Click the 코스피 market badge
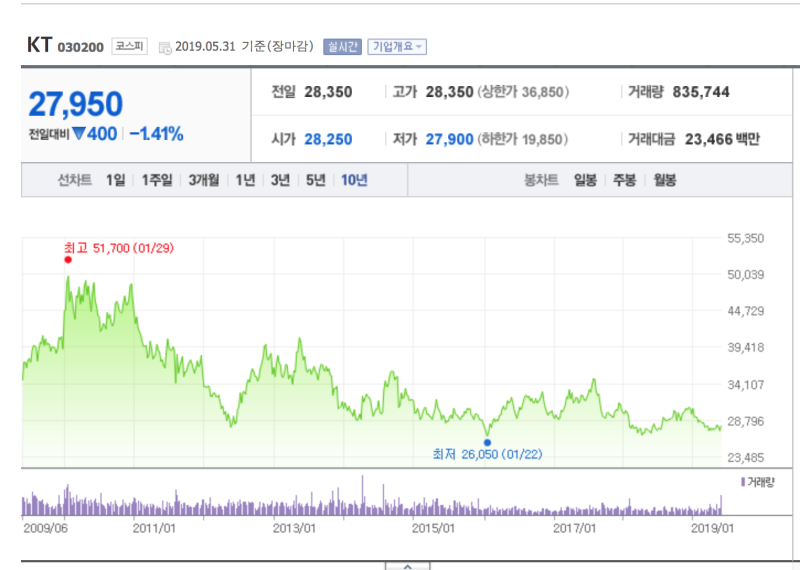The image size is (800, 570). click(x=130, y=46)
